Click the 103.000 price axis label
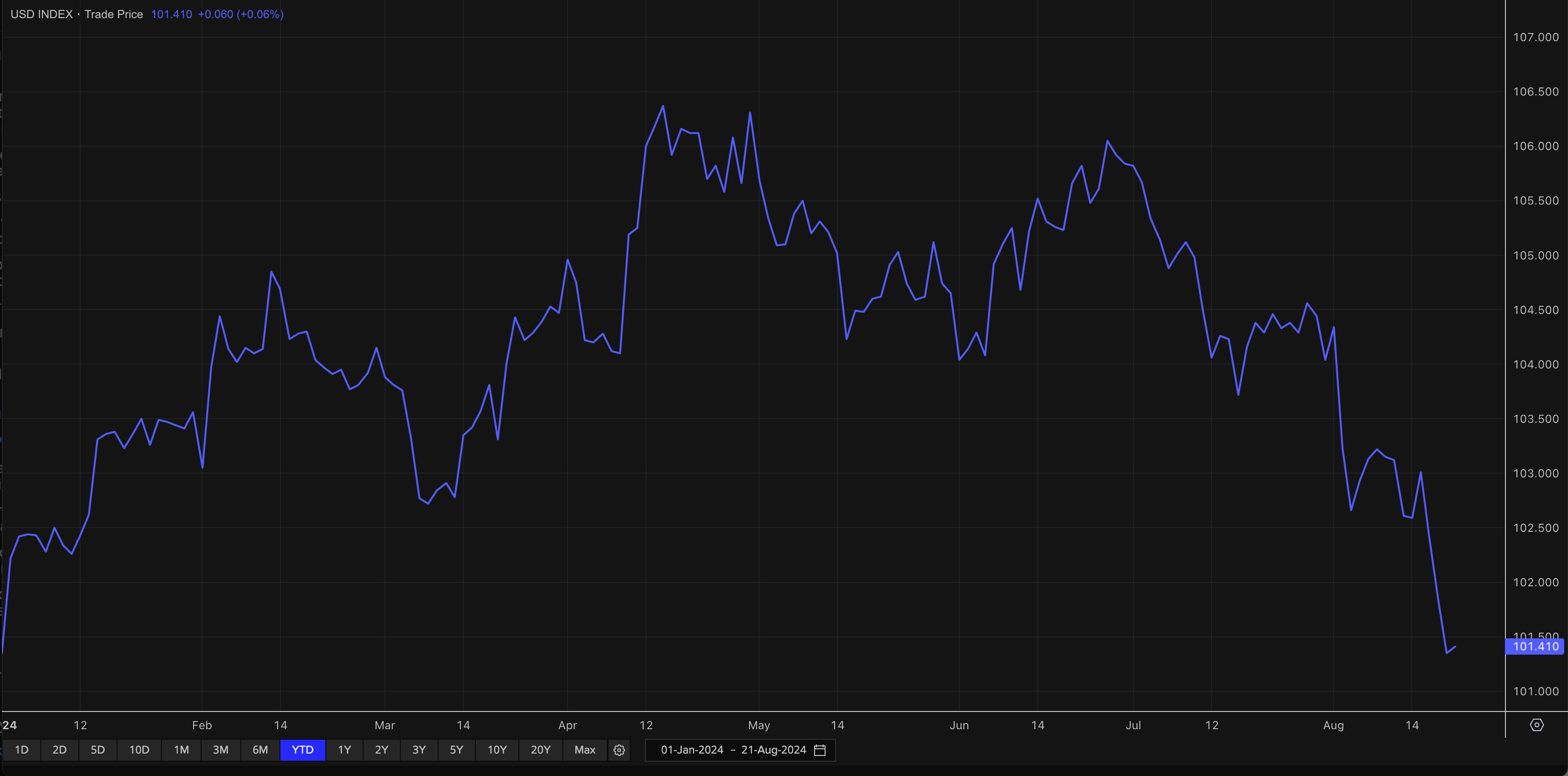Viewport: 1568px width, 776px height. (1536, 474)
